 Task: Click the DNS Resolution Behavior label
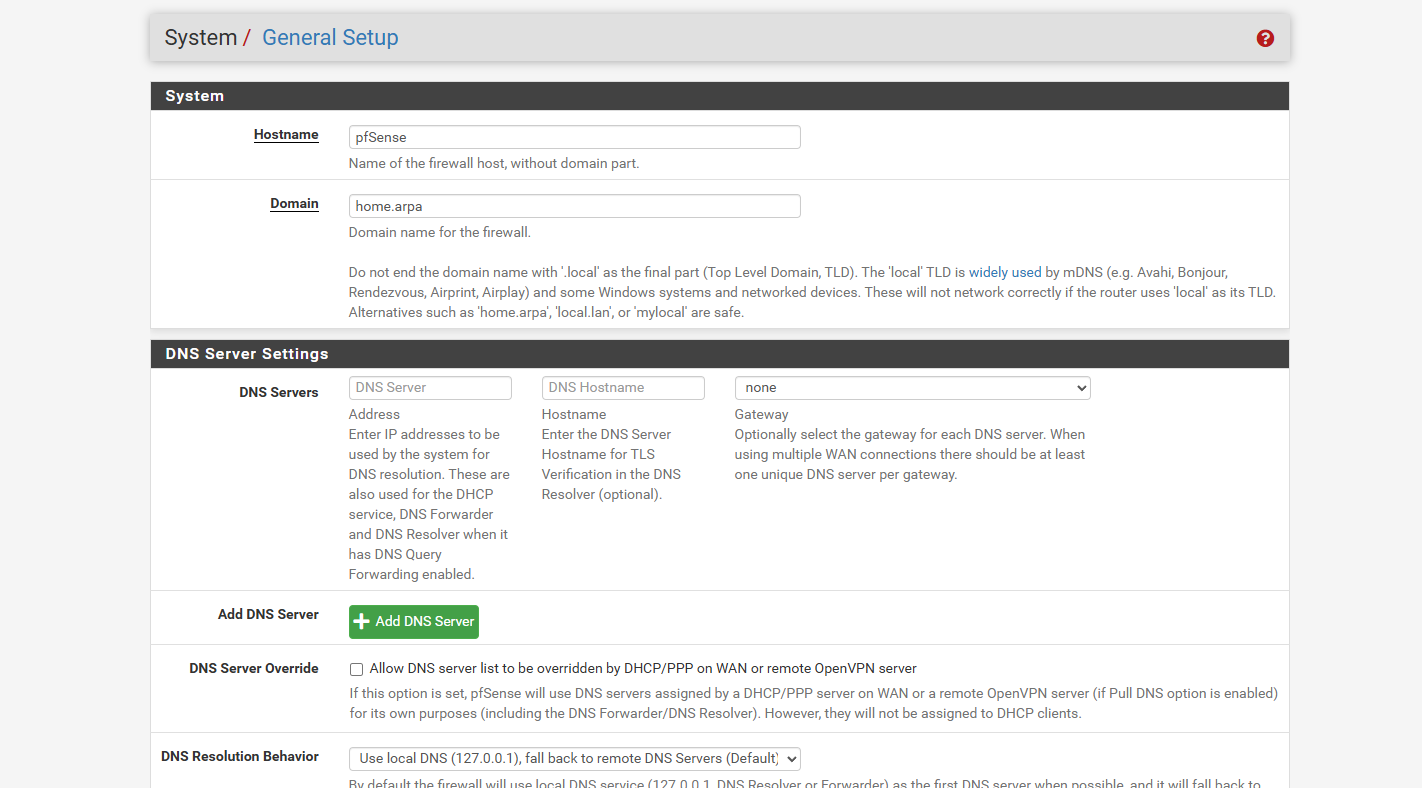coord(240,757)
